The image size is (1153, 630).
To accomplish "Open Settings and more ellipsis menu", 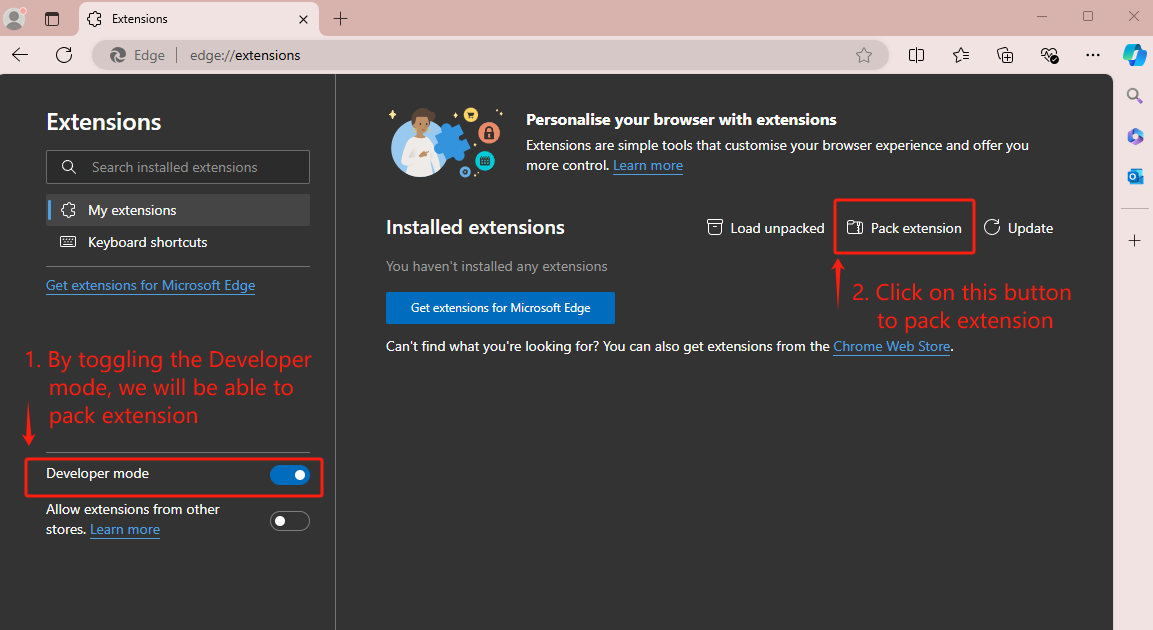I will pyautogui.click(x=1093, y=55).
